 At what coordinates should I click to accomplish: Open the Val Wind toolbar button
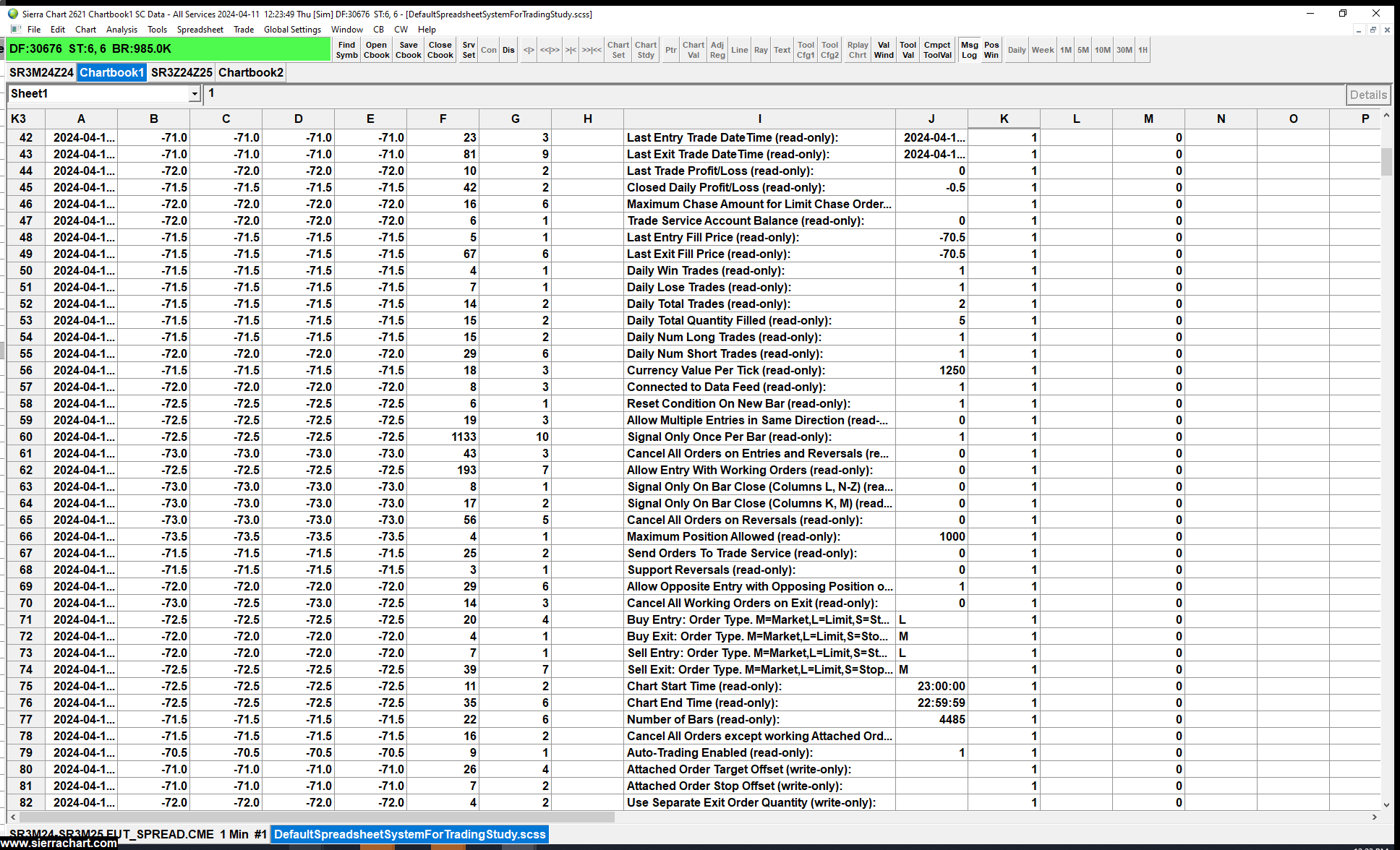point(883,50)
